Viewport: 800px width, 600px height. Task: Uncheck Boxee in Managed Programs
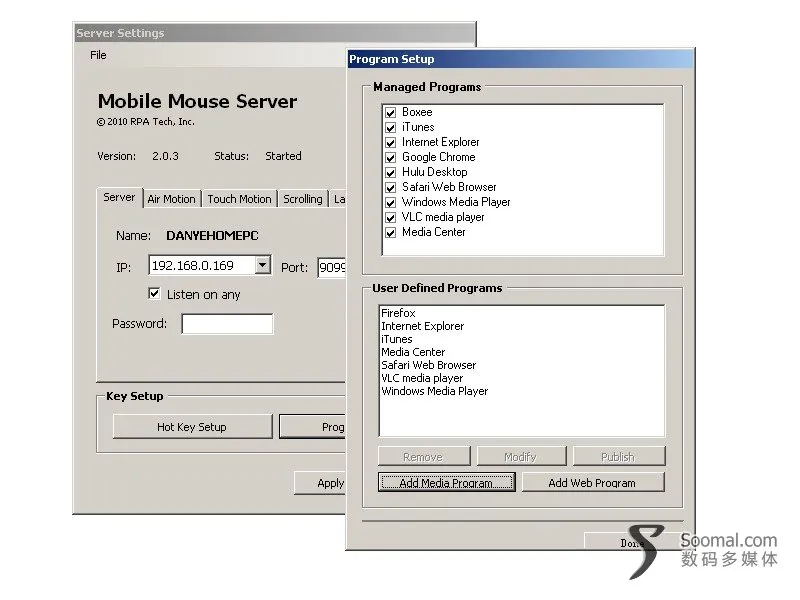click(391, 112)
